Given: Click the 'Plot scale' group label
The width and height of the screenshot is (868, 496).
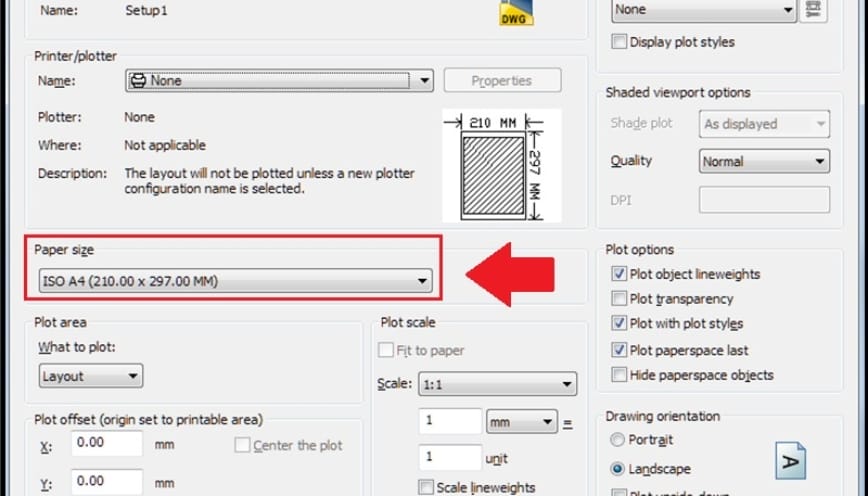Looking at the screenshot, I should 408,322.
